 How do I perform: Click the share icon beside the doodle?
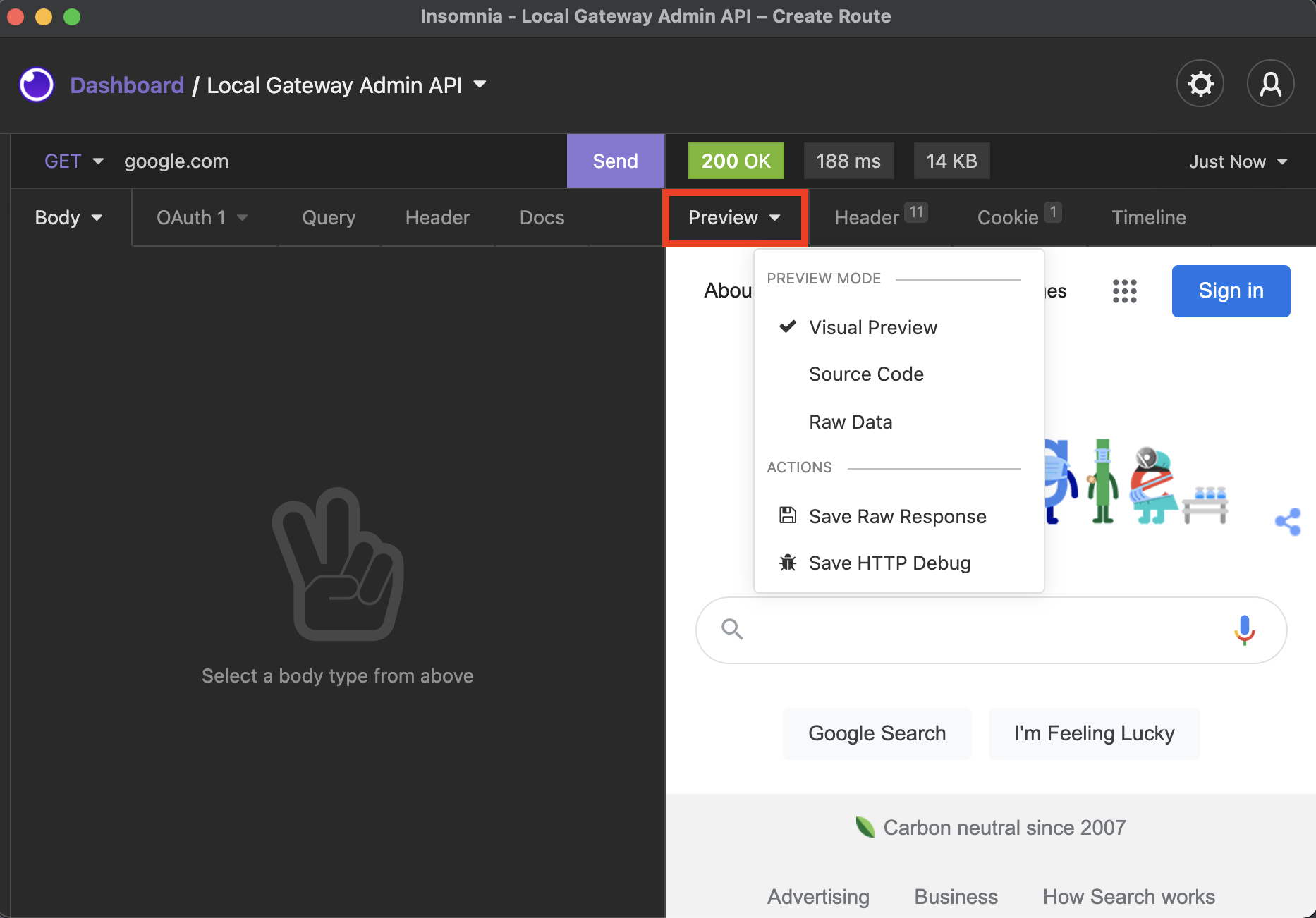(1288, 522)
